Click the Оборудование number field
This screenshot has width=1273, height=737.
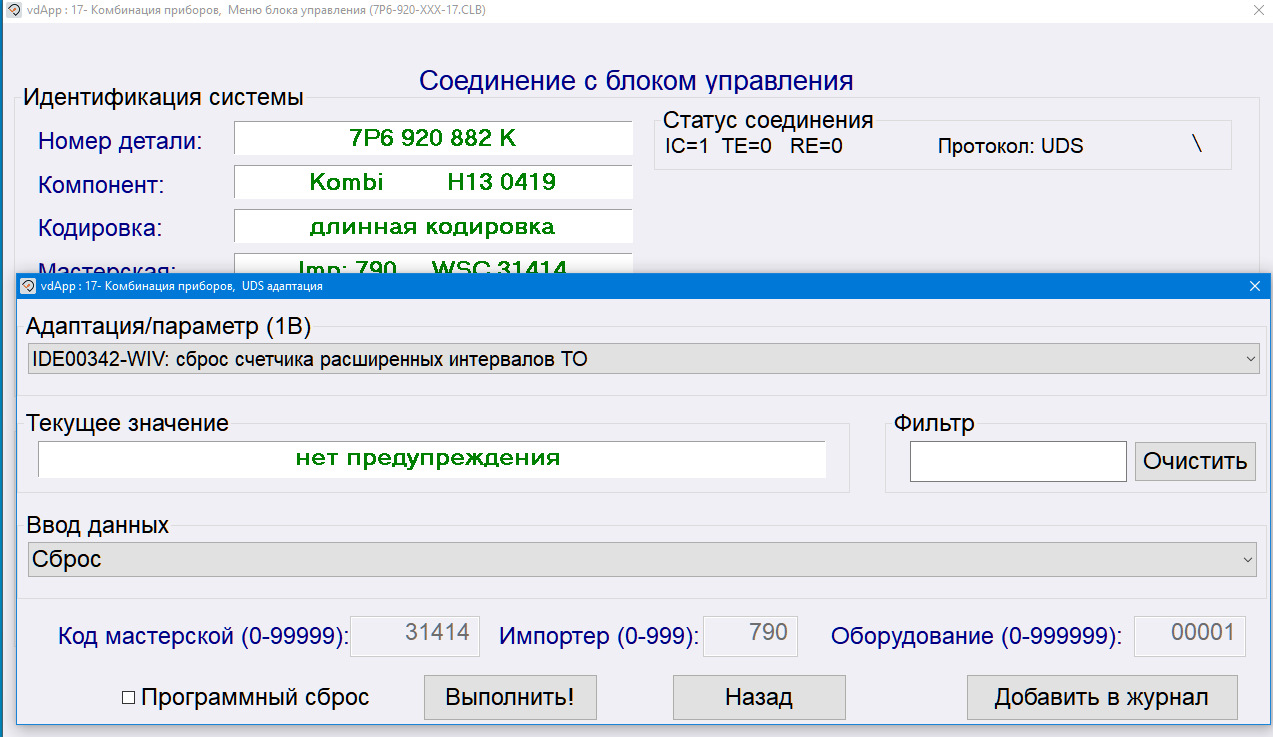tap(1189, 636)
